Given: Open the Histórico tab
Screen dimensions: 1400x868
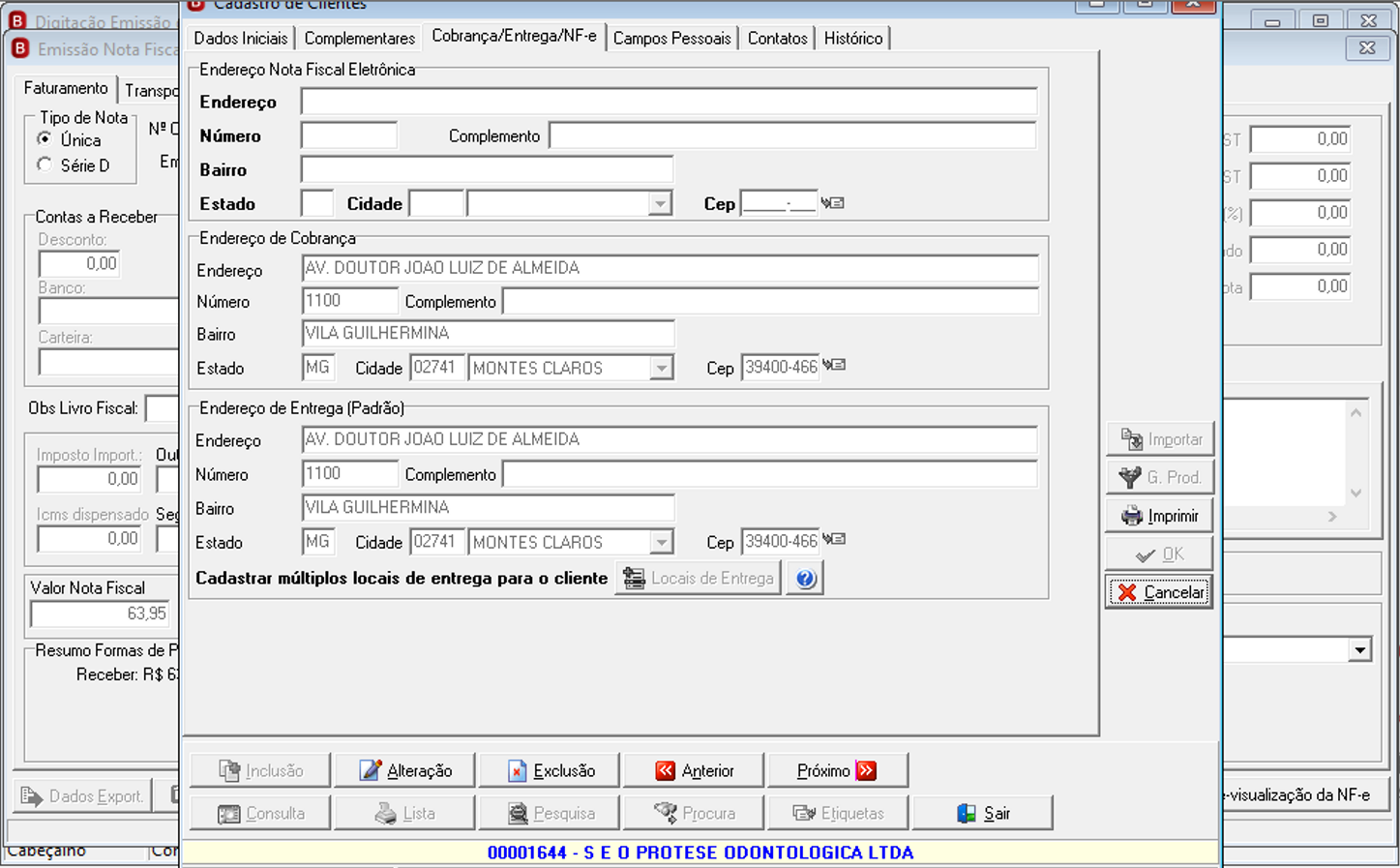Looking at the screenshot, I should tap(853, 38).
